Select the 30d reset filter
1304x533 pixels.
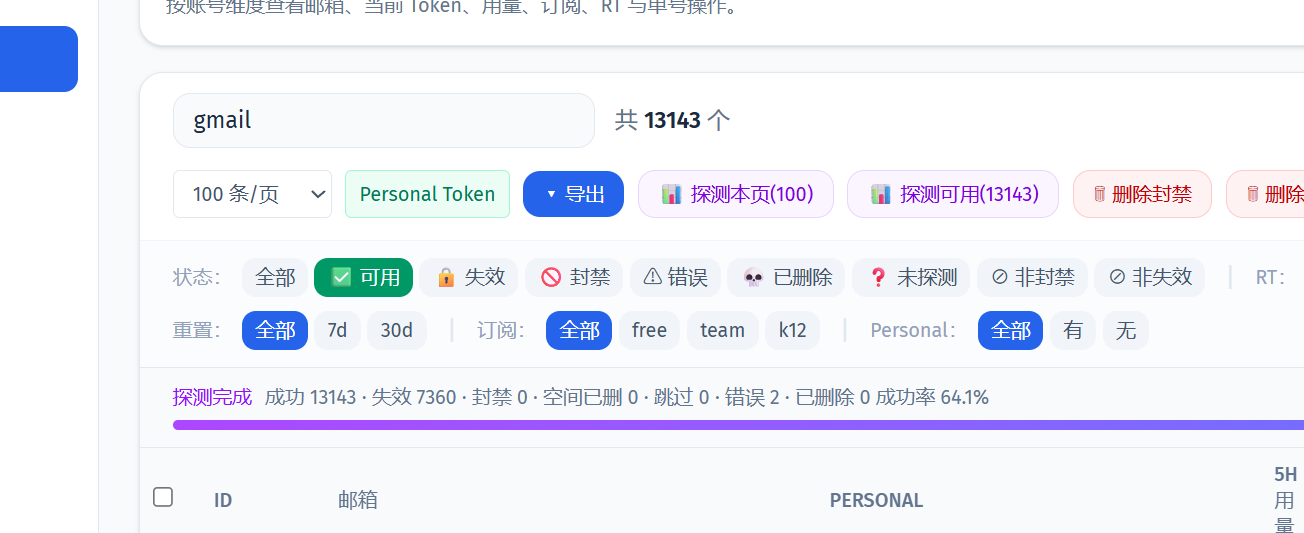pyautogui.click(x=397, y=330)
